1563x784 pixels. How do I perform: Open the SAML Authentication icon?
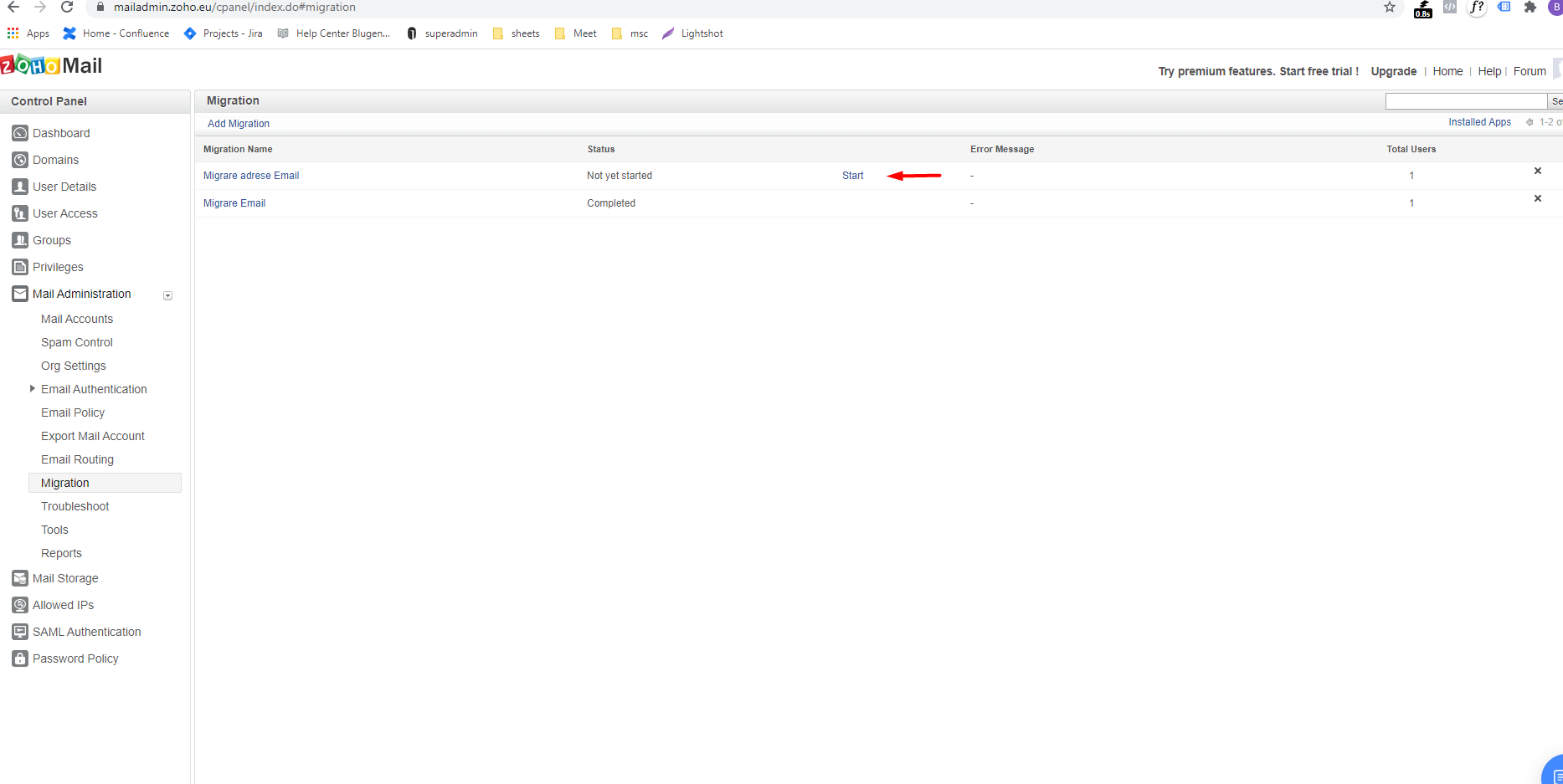[20, 632]
